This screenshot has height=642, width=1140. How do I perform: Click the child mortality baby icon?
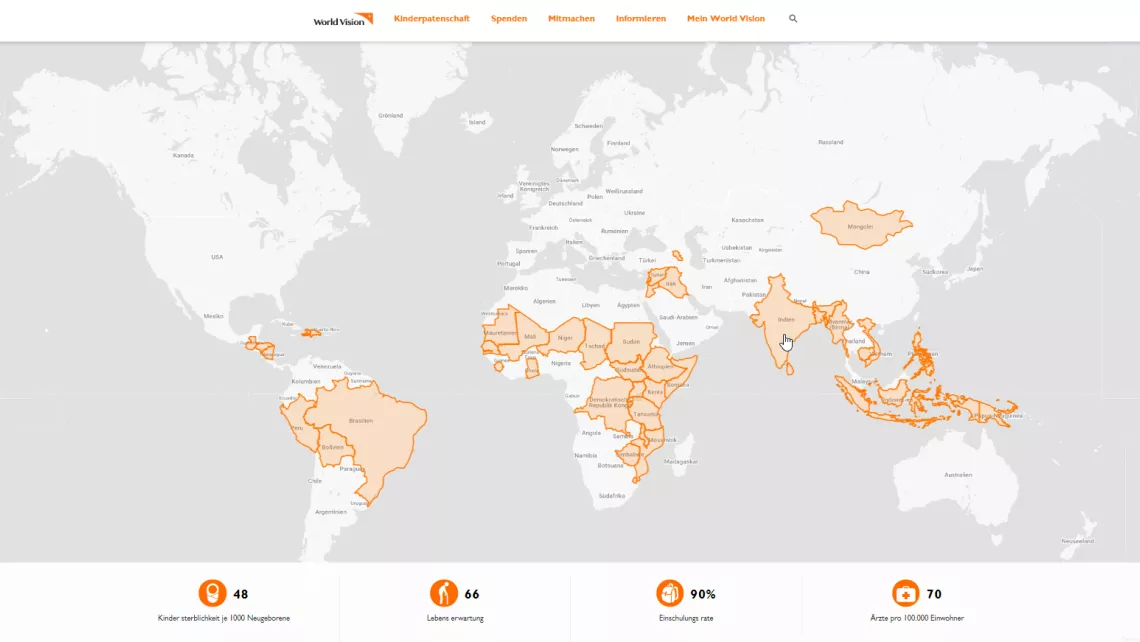tap(212, 594)
